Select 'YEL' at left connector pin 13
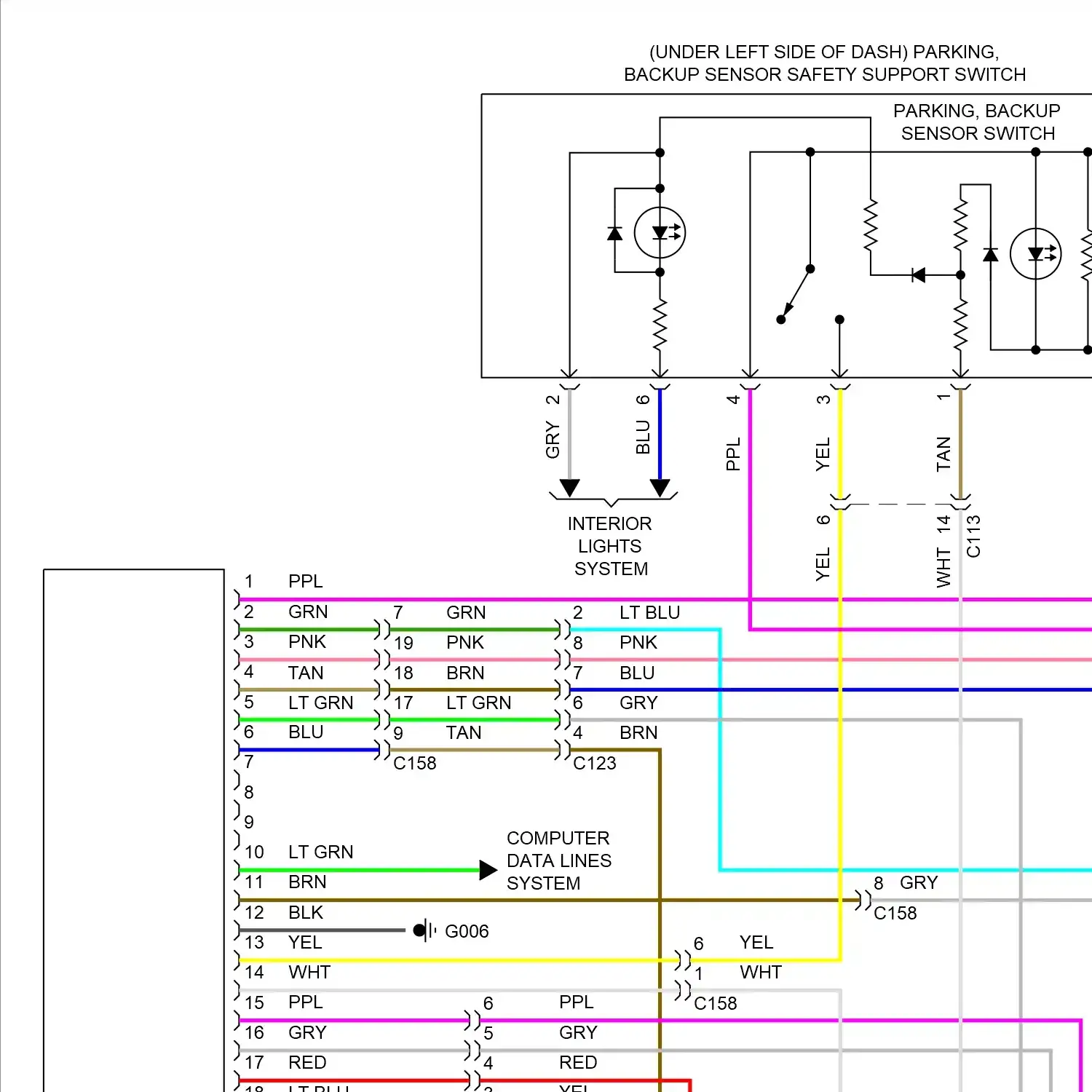 [x=305, y=942]
